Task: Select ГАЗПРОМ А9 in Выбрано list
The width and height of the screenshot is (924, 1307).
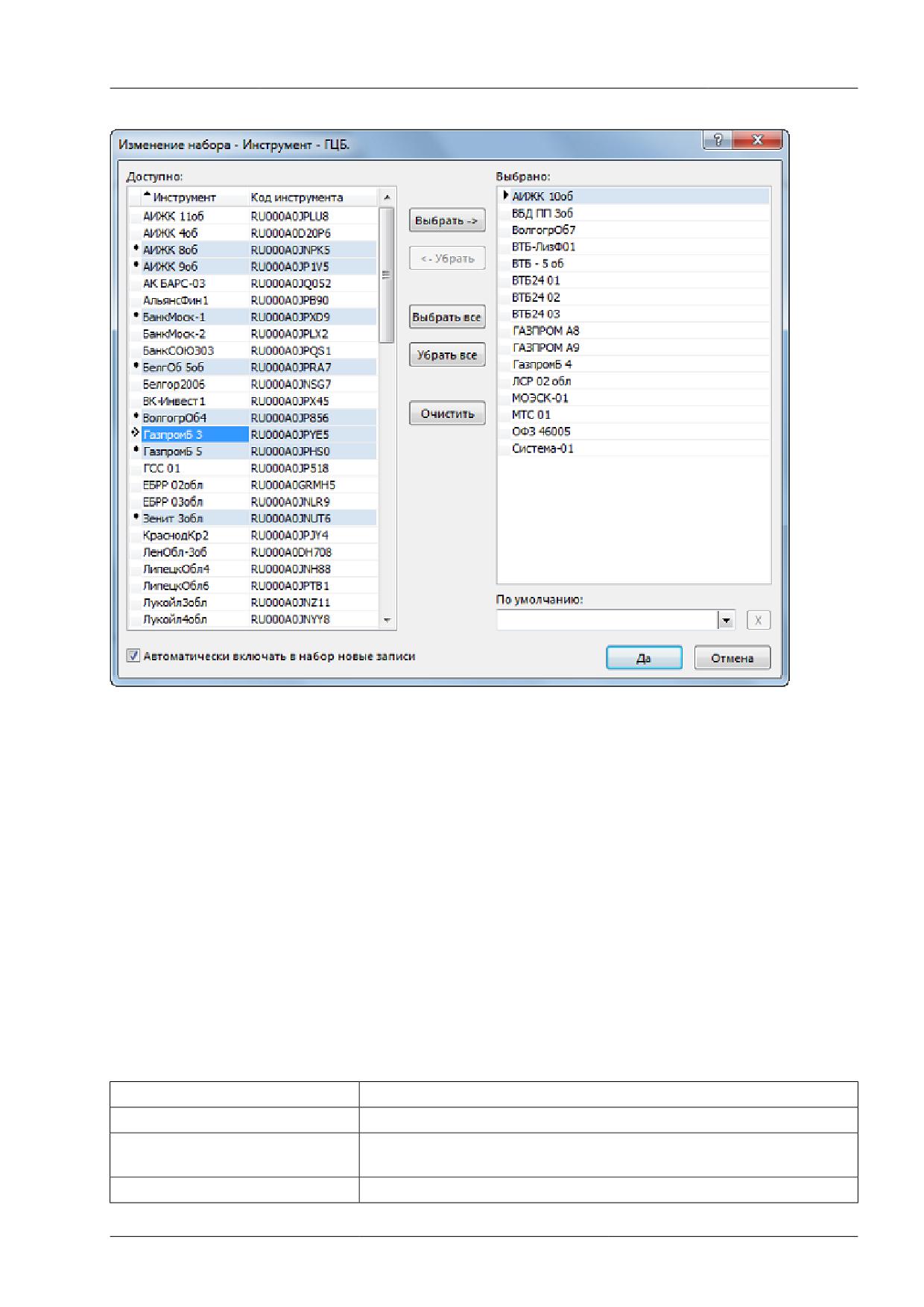Action: pyautogui.click(x=634, y=348)
